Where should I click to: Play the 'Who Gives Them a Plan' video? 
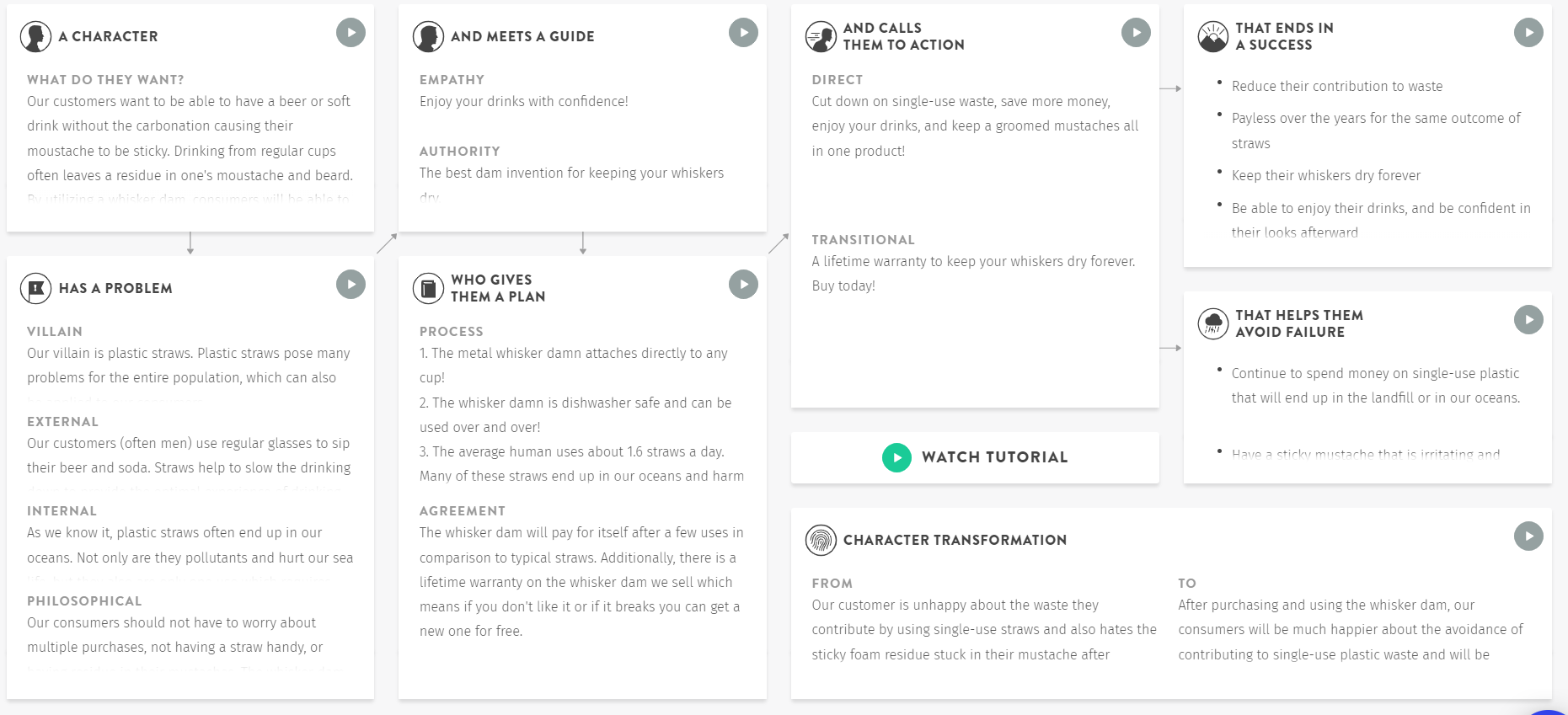743,285
